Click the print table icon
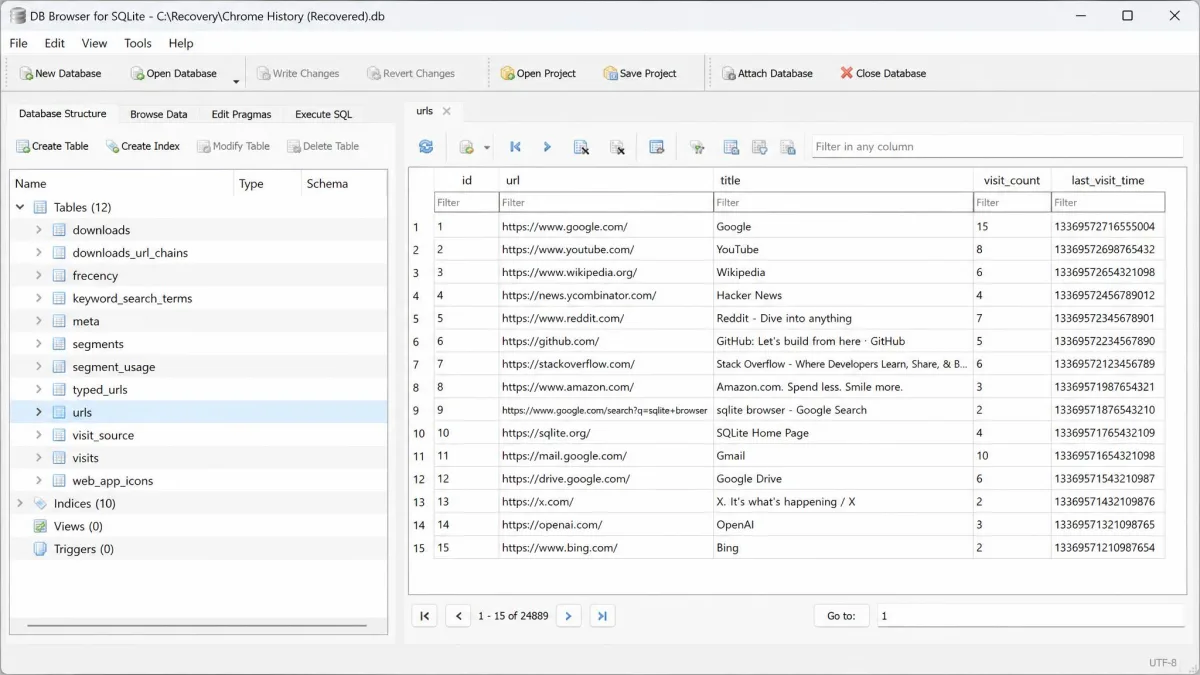The height and width of the screenshot is (675, 1200). pyautogui.click(x=657, y=147)
